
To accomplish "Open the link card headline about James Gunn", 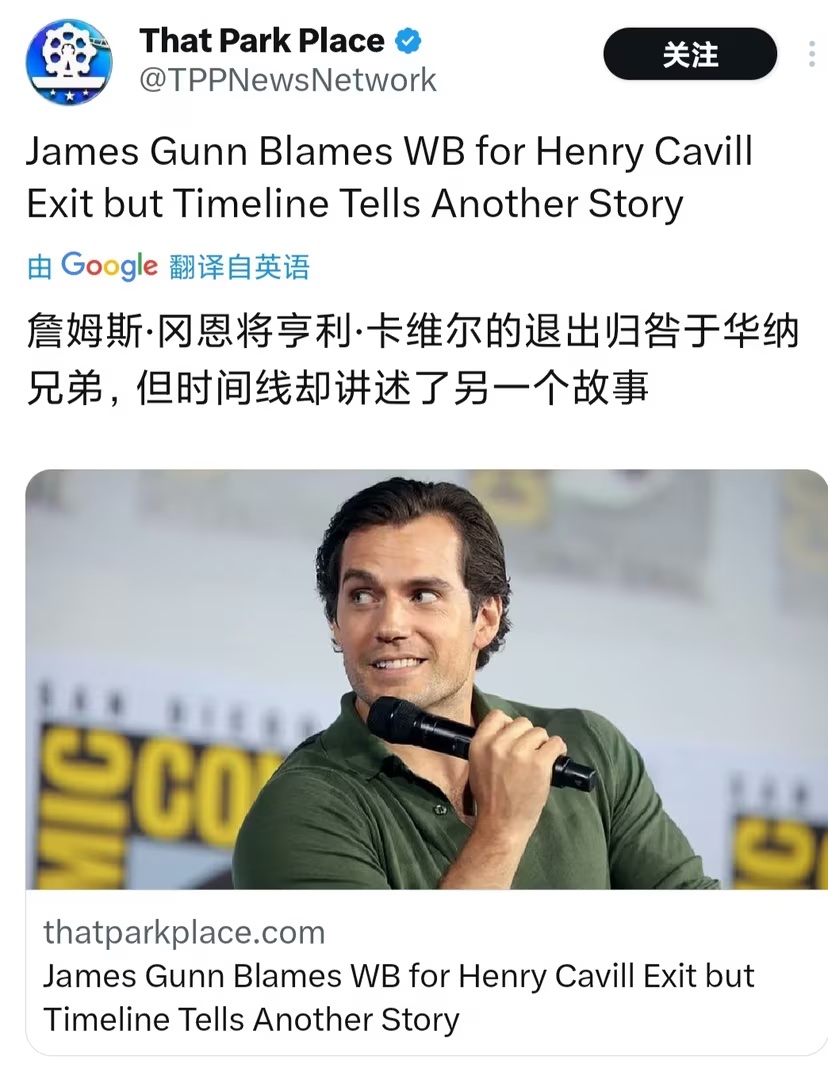I will pyautogui.click(x=399, y=998).
